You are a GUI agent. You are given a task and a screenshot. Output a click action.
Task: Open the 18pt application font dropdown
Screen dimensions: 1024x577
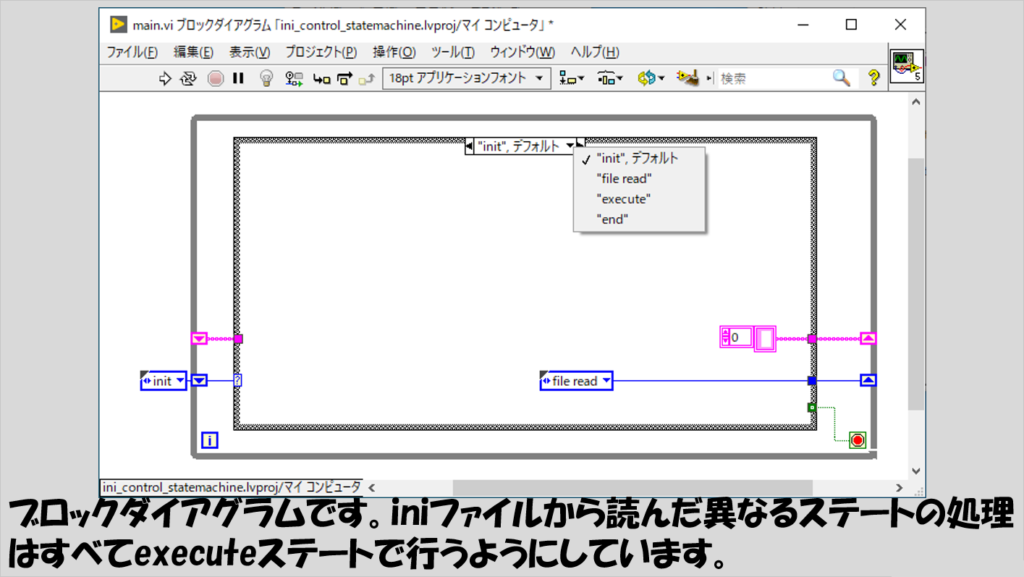[466, 78]
